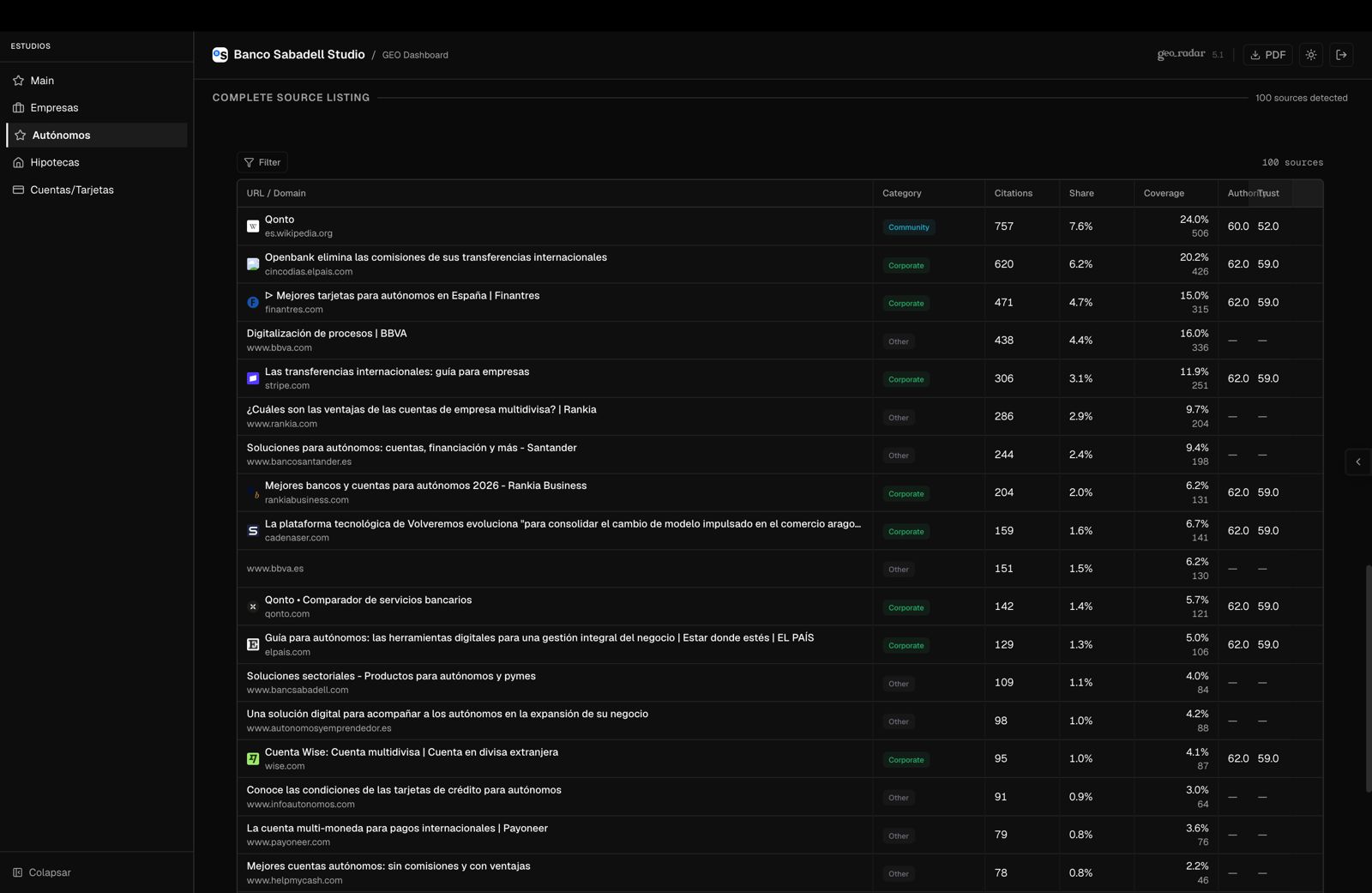Select the Hipotecas home icon

(x=18, y=163)
